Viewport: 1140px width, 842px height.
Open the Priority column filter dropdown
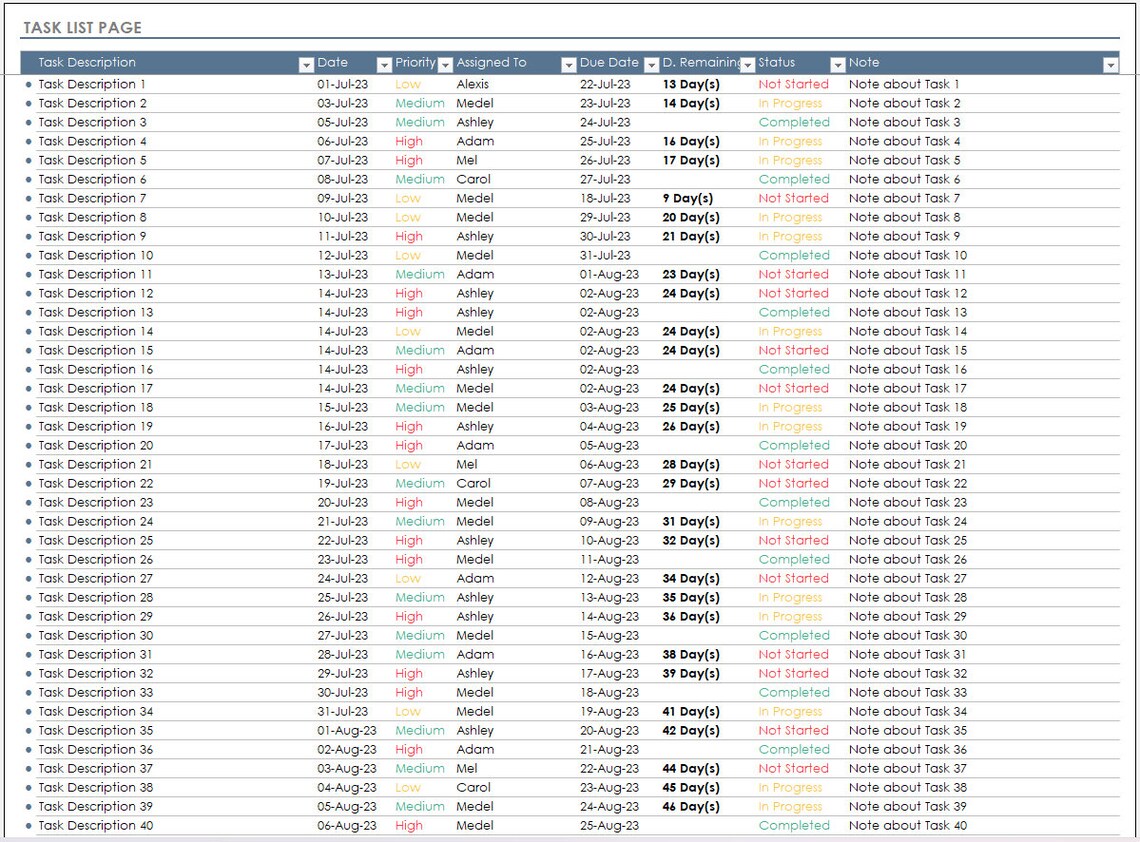point(447,62)
